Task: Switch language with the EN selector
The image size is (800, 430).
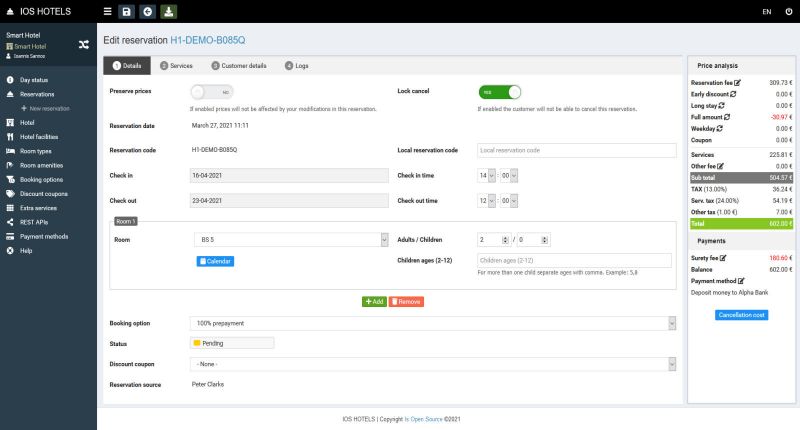Action: point(767,12)
